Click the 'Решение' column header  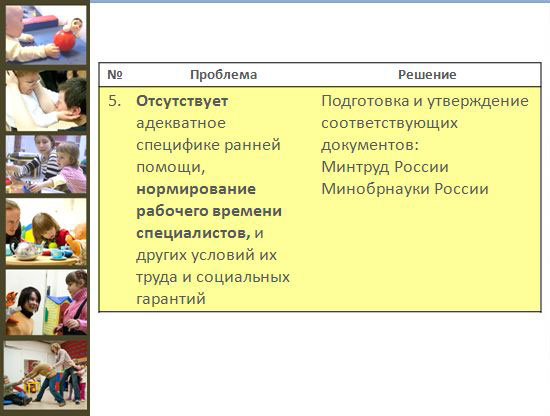click(x=427, y=75)
